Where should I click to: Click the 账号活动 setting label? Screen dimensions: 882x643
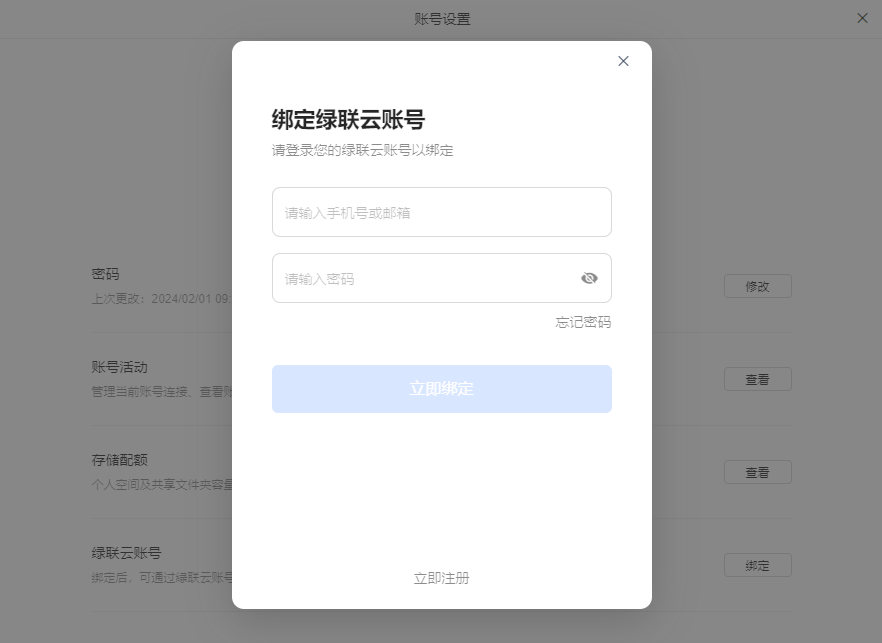pos(119,367)
